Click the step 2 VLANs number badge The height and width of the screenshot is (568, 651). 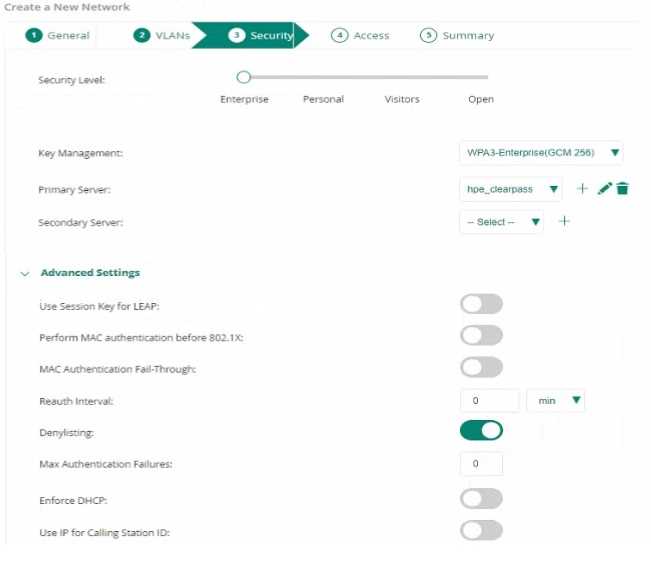pos(142,35)
